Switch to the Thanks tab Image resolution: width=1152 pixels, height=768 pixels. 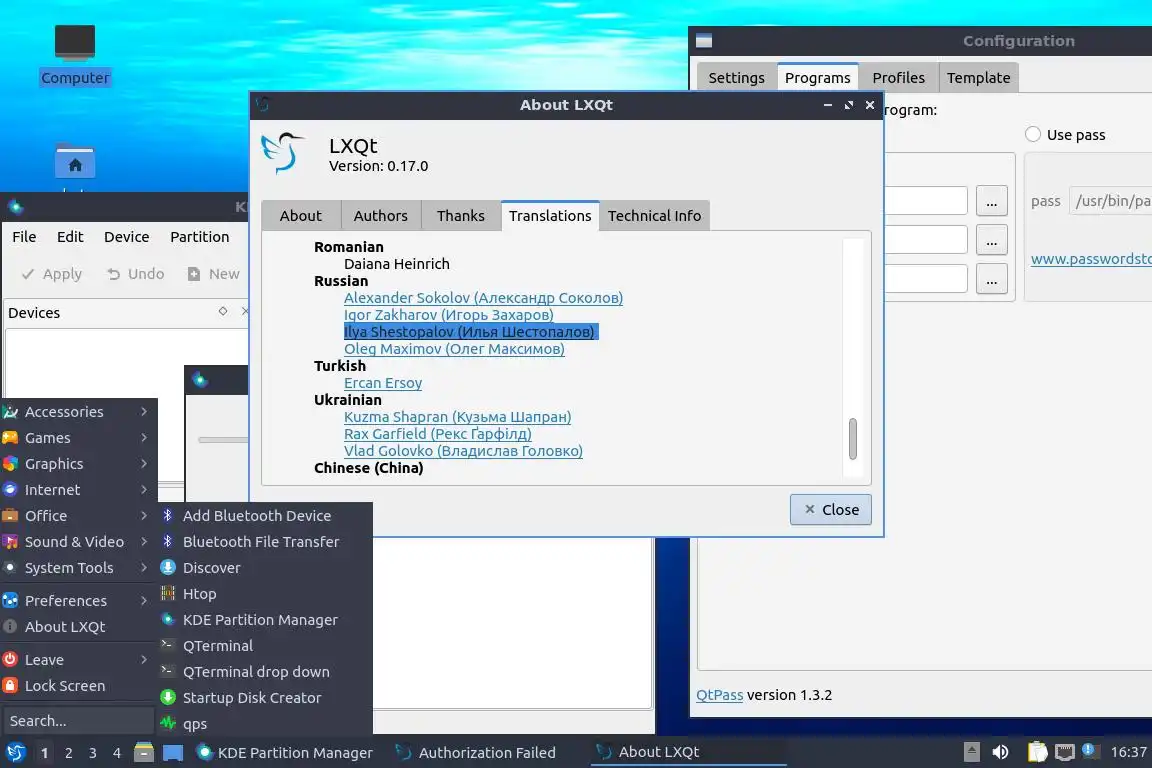coord(461,216)
